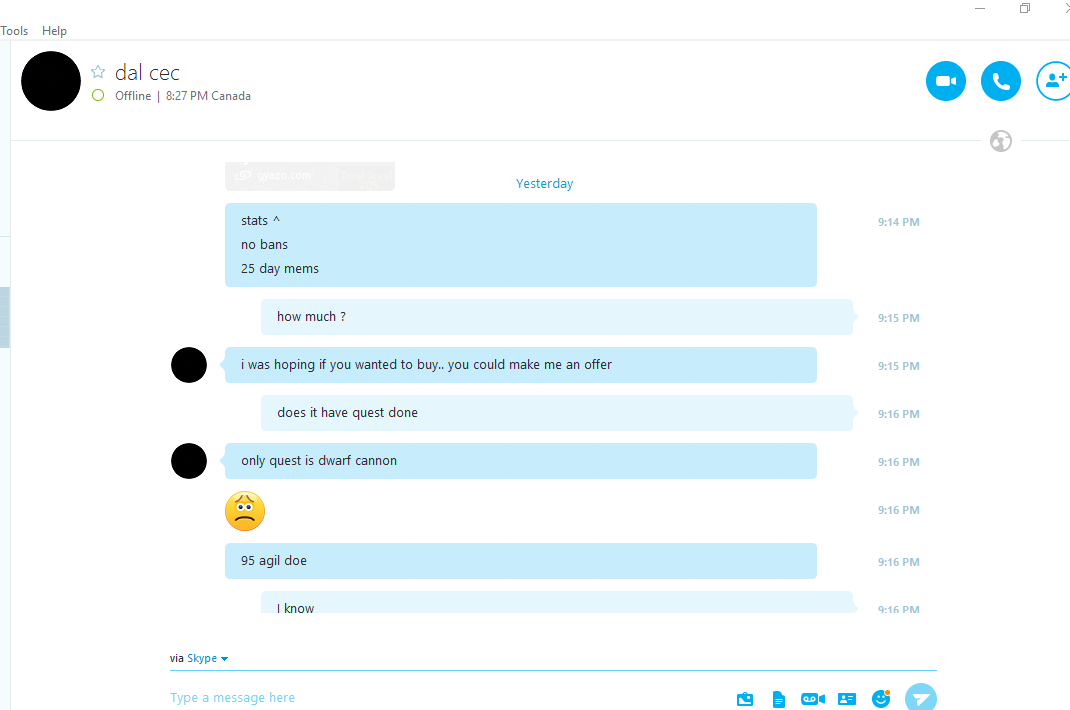Open the gyazo.com link preview
This screenshot has width=1070, height=710.
310,175
